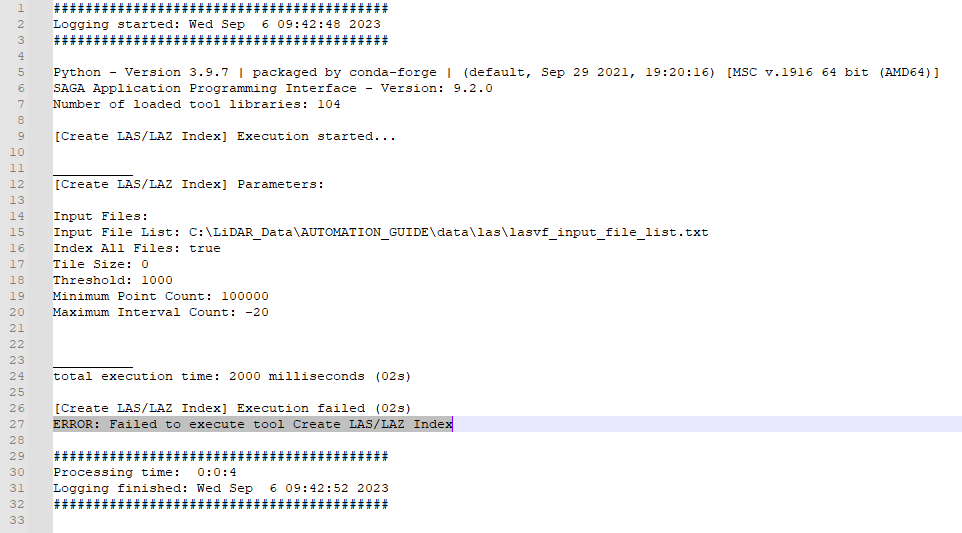Click the 'Execution failed (02s)' line
This screenshot has height=533, width=962.
232,408
